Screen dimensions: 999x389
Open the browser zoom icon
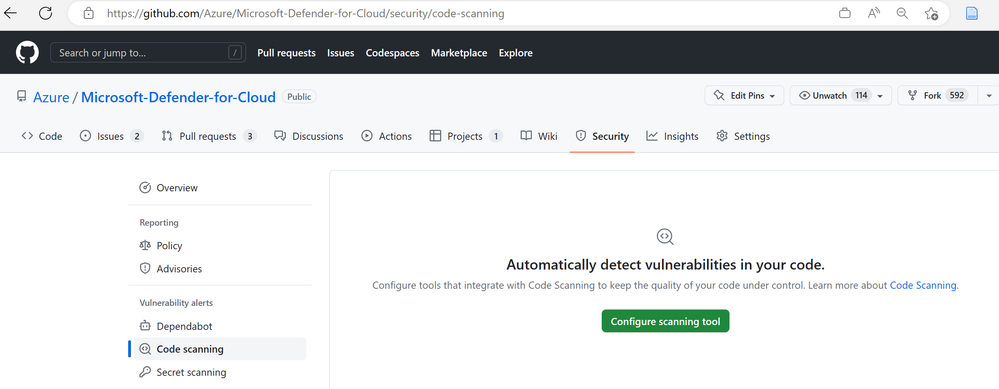pos(902,13)
